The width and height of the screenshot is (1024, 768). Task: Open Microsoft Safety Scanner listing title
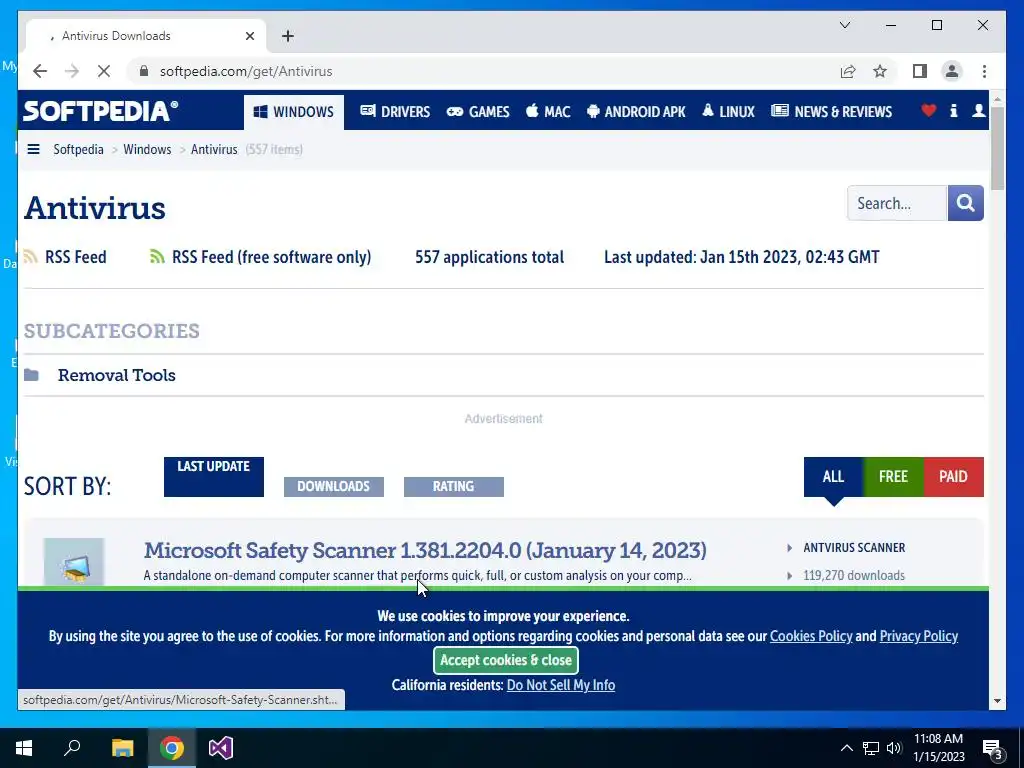(x=425, y=551)
